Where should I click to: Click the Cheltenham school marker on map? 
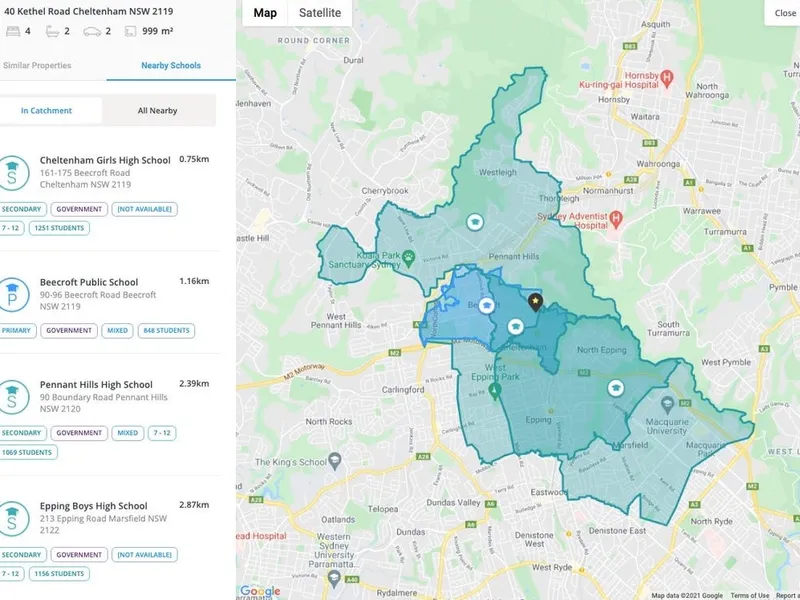pos(515,327)
